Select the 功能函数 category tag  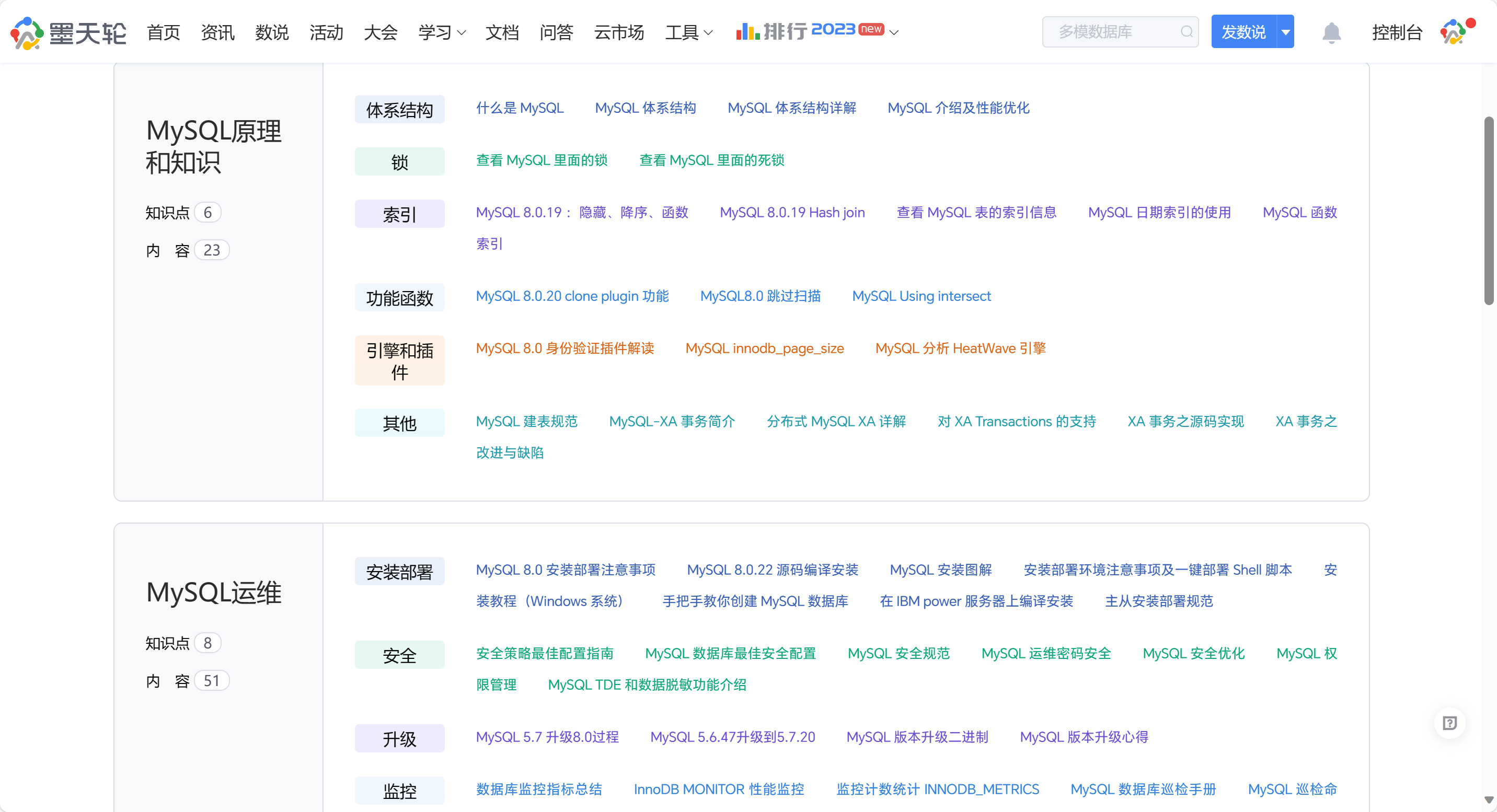click(400, 297)
